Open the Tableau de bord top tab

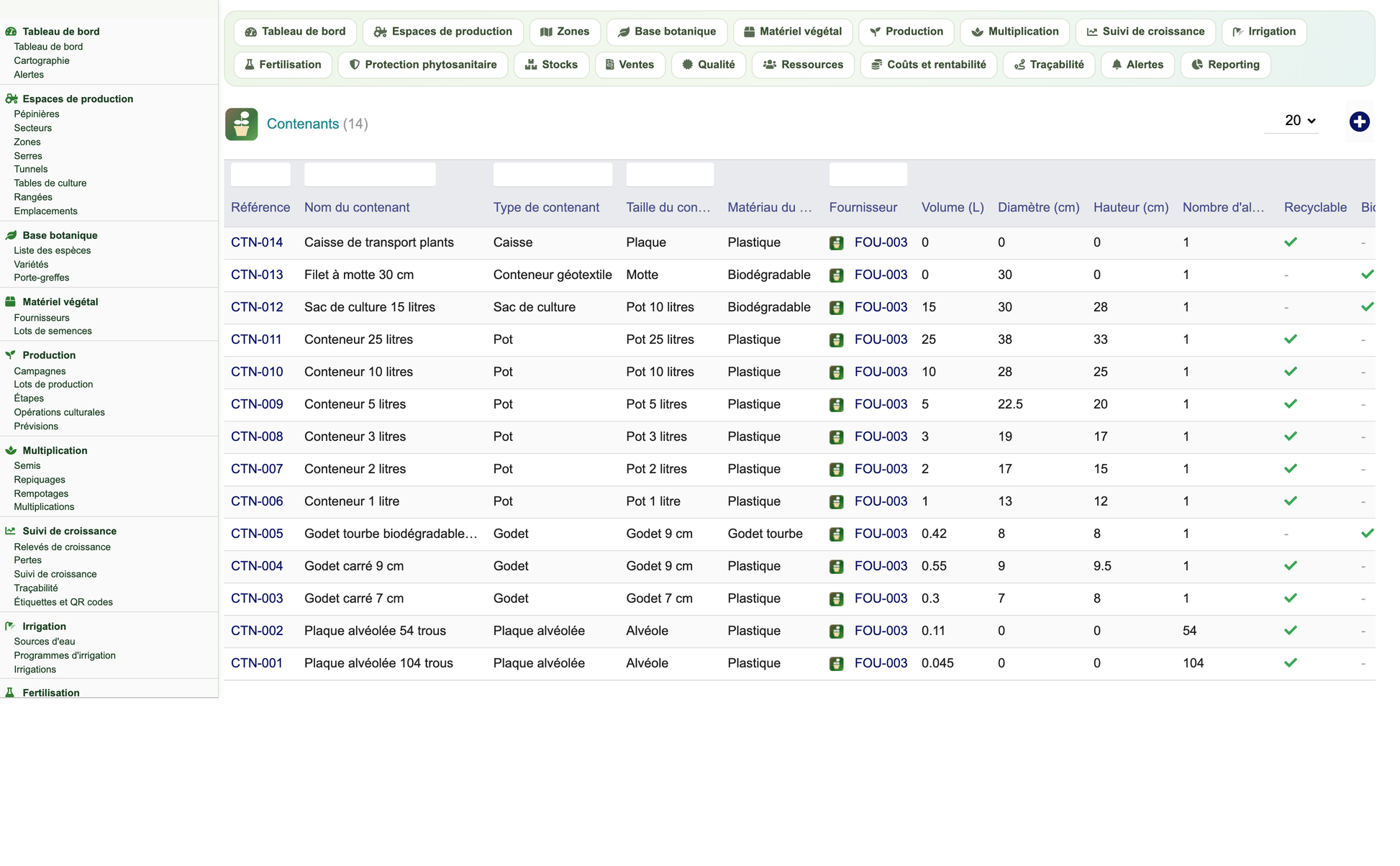[x=295, y=32]
